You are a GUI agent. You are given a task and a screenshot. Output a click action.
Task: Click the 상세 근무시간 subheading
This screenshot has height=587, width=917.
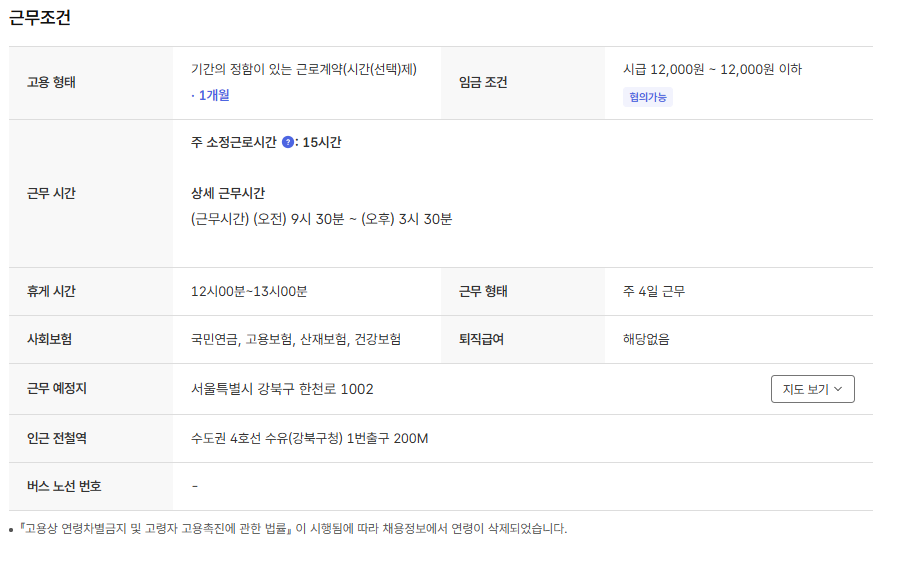(x=228, y=193)
